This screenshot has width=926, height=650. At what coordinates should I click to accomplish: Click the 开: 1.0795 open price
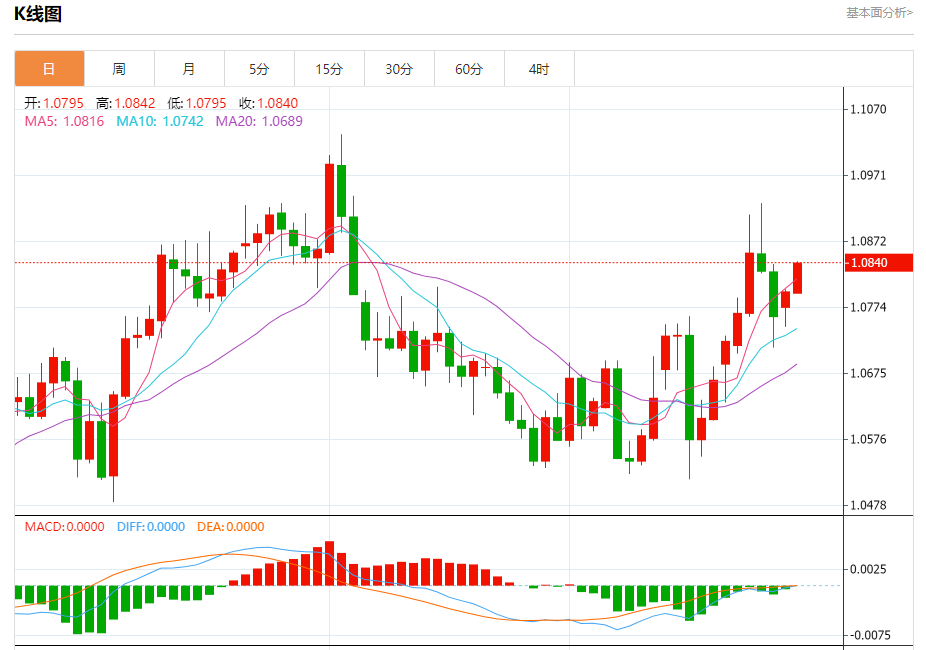coord(54,103)
